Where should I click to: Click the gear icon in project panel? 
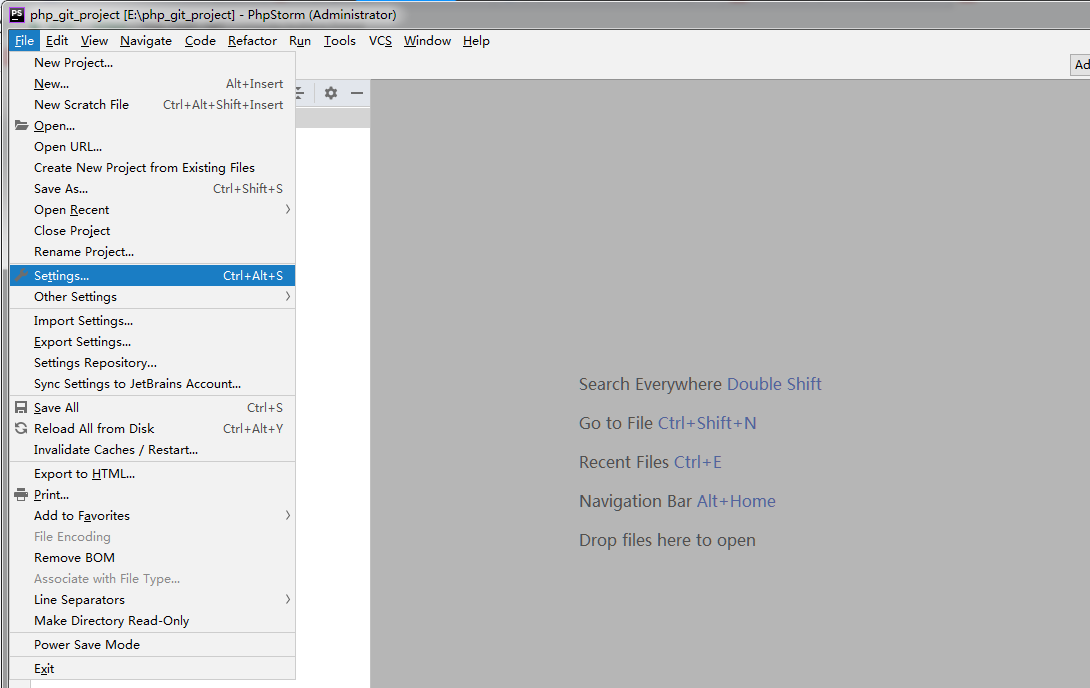coord(331,92)
